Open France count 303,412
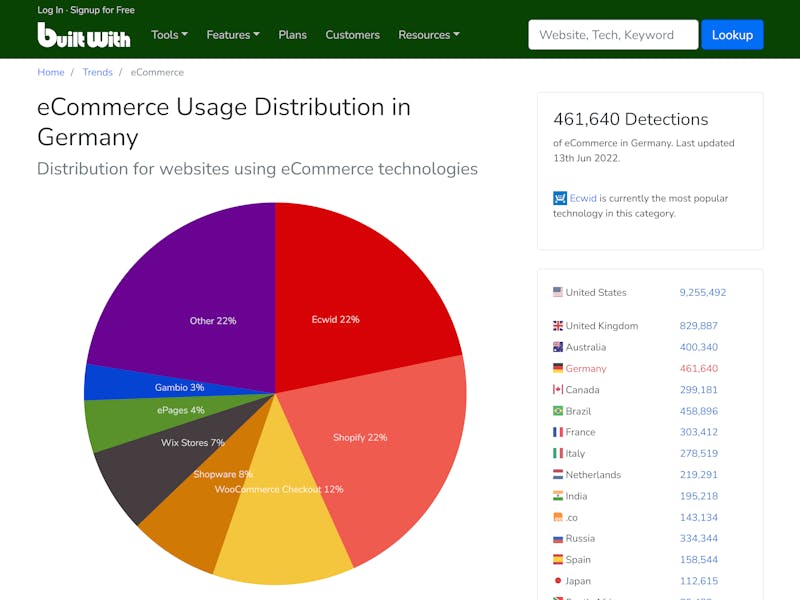The image size is (800, 600). (698, 432)
